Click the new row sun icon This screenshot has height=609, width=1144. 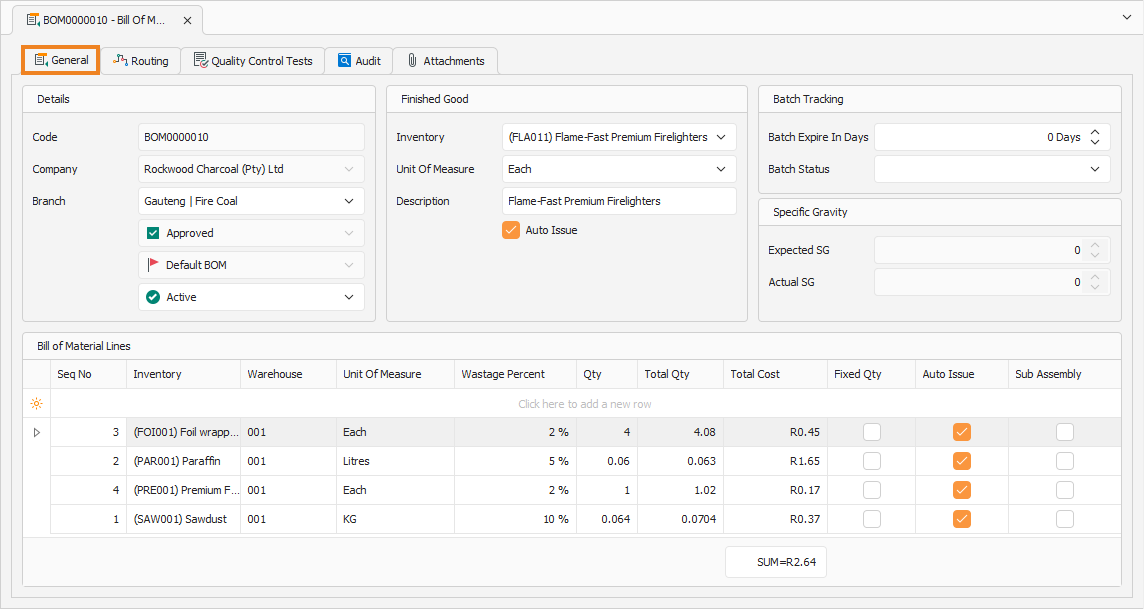pos(36,403)
